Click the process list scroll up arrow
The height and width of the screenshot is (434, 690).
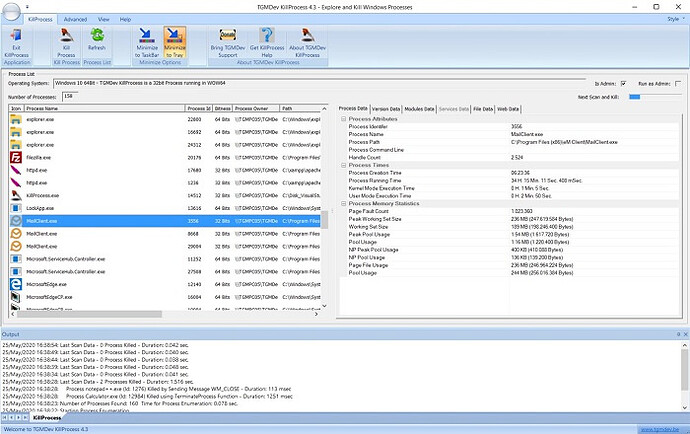coord(324,109)
